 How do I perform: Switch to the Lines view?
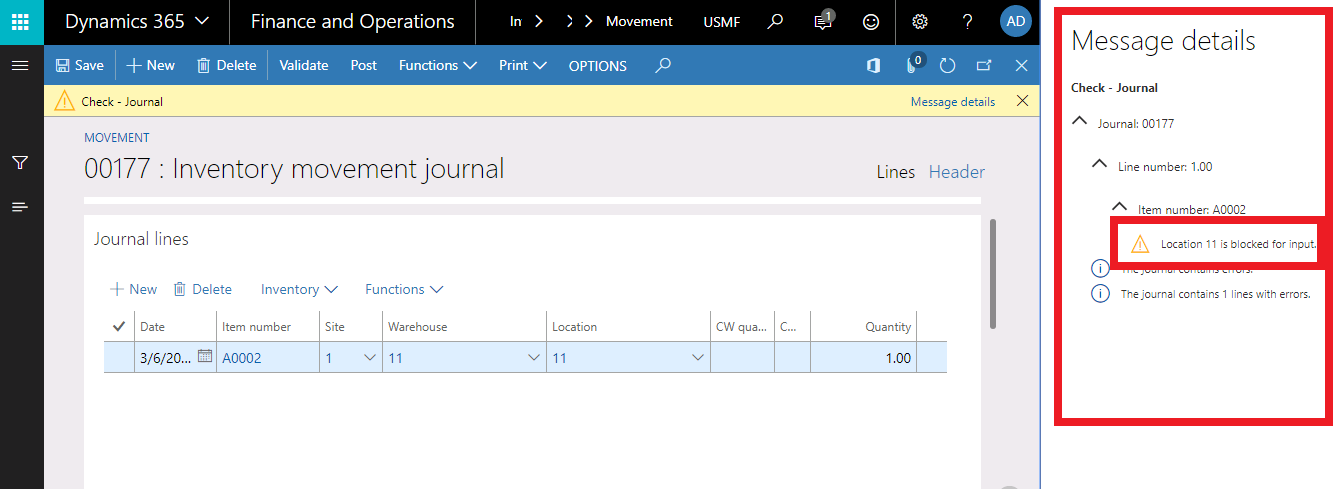(896, 172)
